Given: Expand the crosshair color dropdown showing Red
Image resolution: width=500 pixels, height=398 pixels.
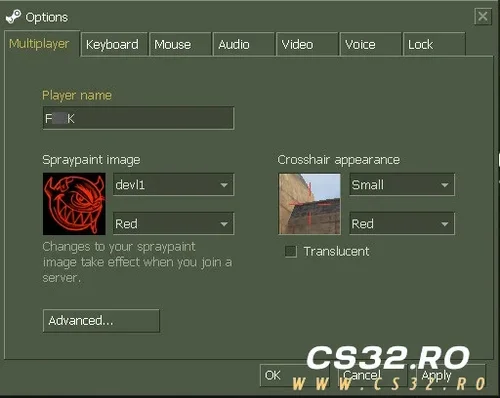Looking at the screenshot, I should 402,223.
